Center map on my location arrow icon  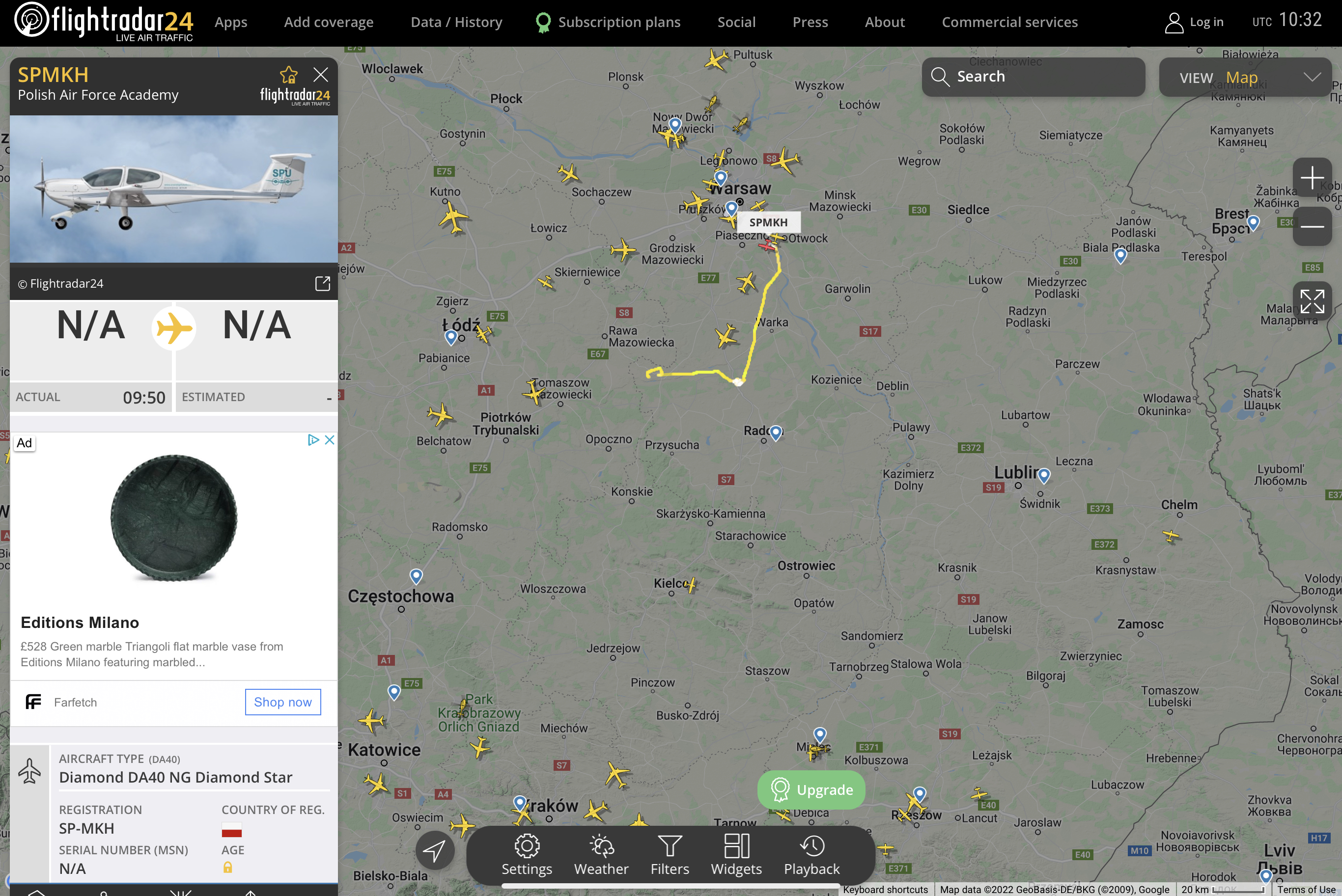coord(435,850)
